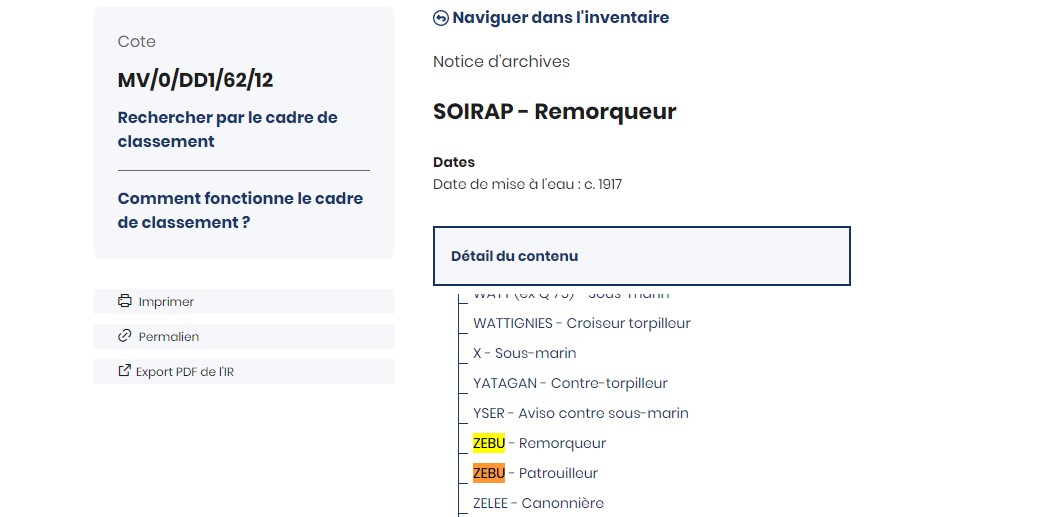Select YATAGAN - Contre-torpilleur entry

(x=570, y=383)
